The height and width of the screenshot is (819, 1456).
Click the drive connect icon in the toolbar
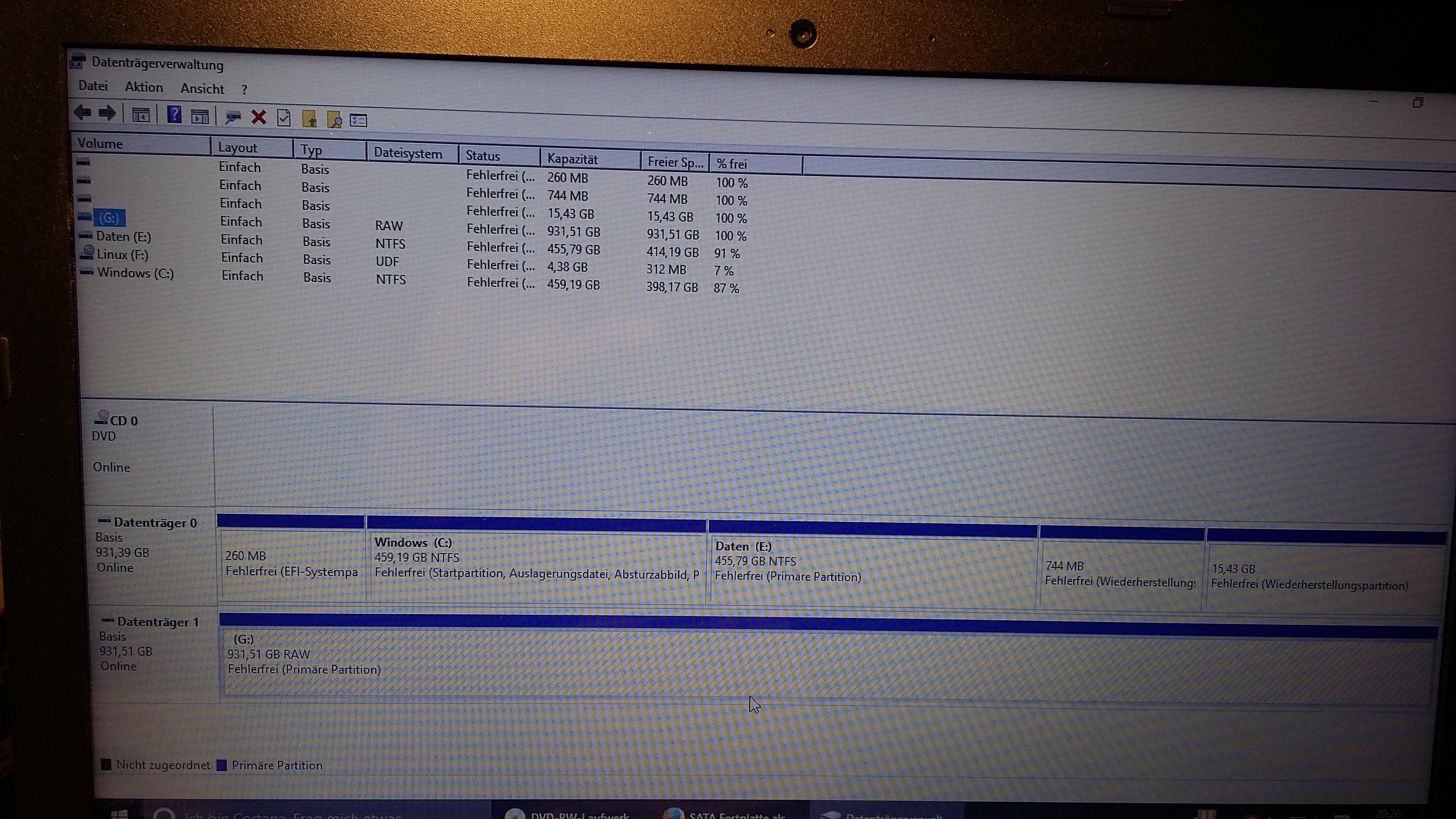pyautogui.click(x=233, y=117)
